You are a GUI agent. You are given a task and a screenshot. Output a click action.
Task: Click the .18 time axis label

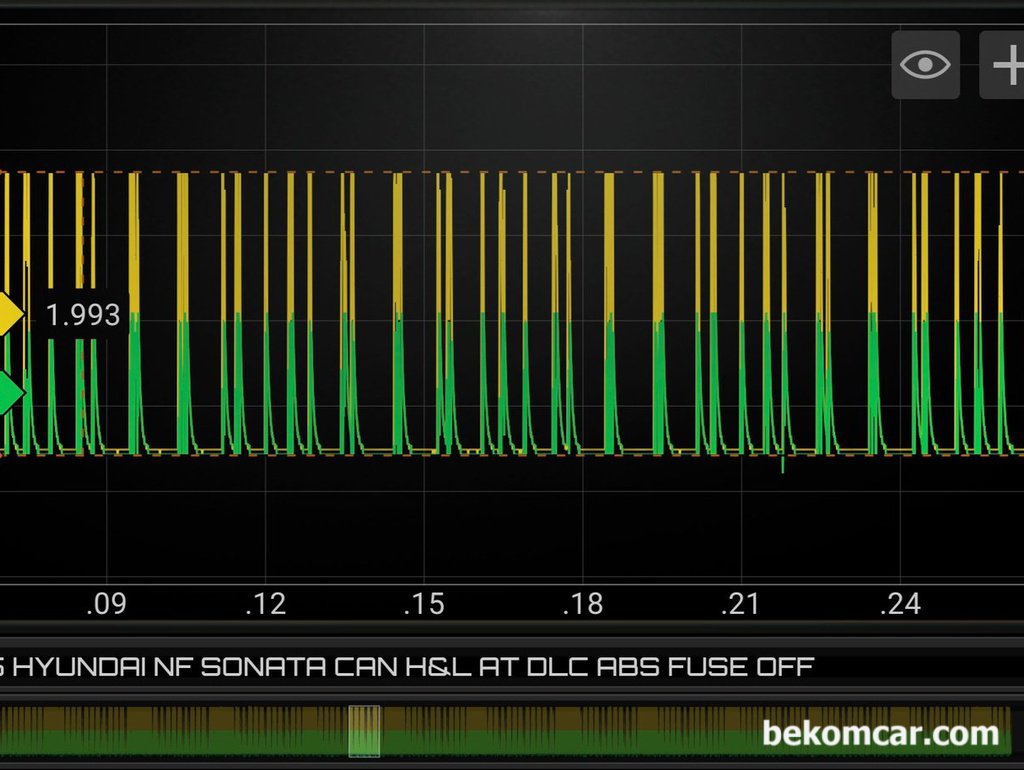point(583,604)
